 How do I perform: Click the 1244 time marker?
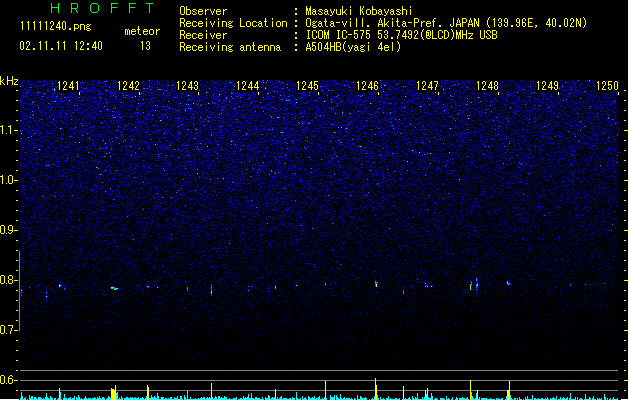(248, 86)
